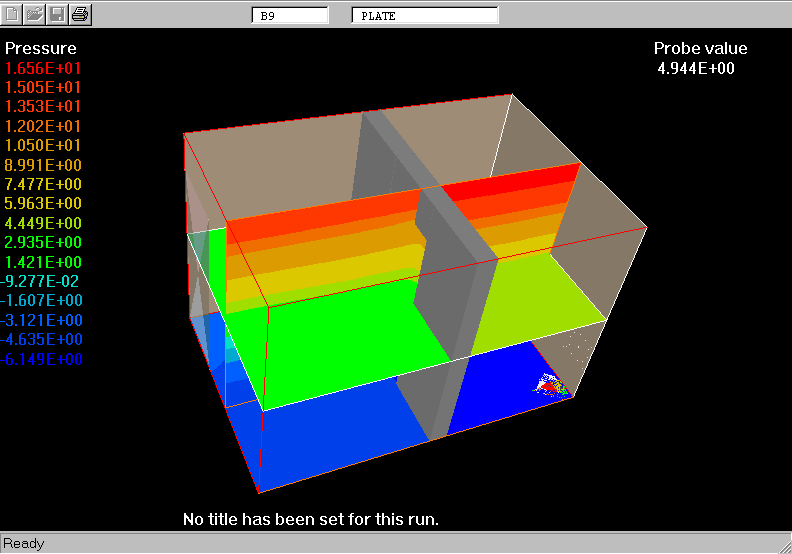Select the 2.935E+00 green legend value
Image resolution: width=792 pixels, height=554 pixels.
(x=44, y=242)
